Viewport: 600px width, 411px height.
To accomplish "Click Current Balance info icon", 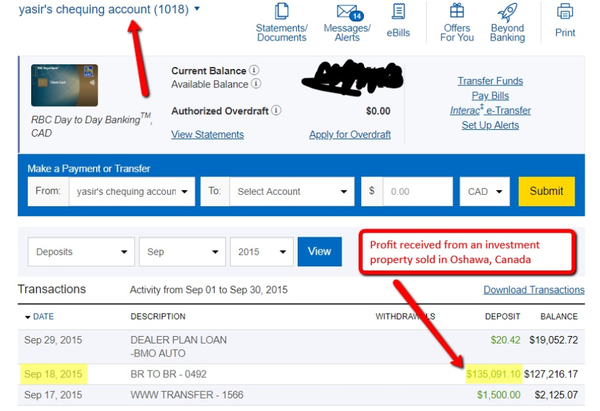I will click(x=254, y=70).
